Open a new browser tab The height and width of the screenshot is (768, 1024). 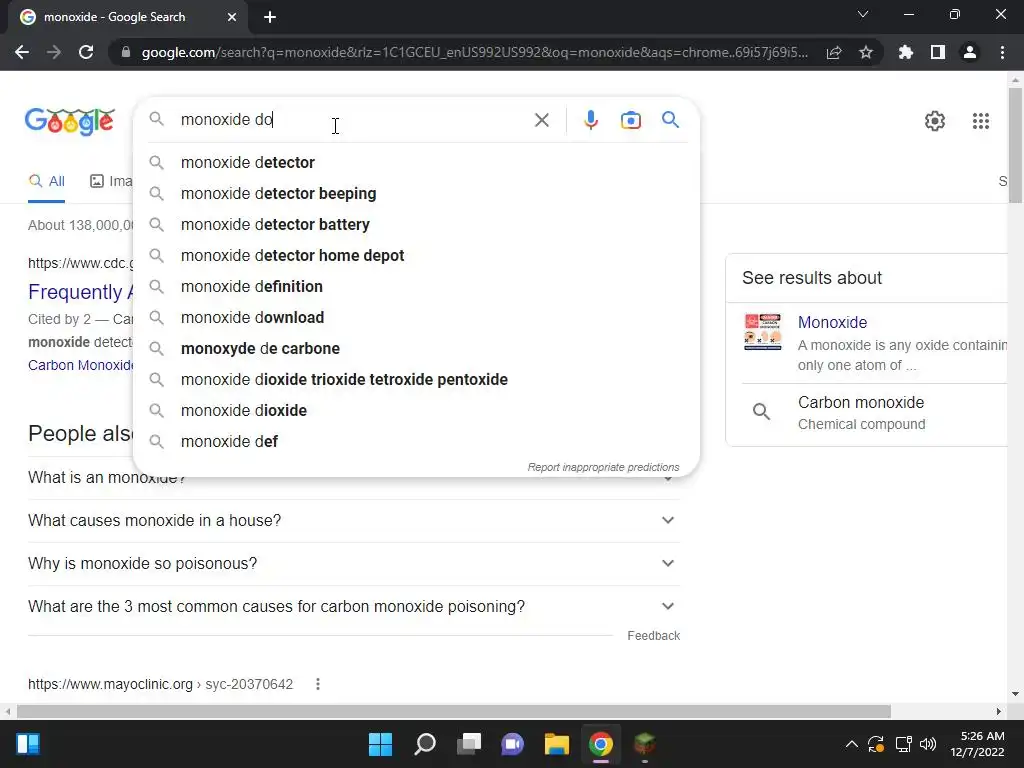(x=270, y=17)
